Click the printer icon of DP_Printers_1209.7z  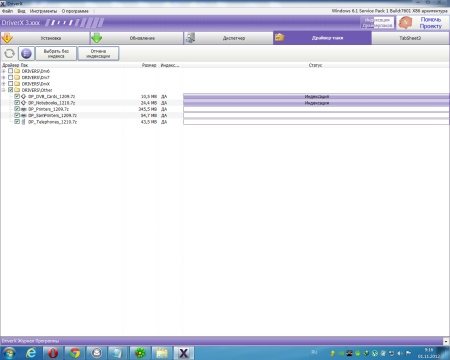[x=24, y=109]
